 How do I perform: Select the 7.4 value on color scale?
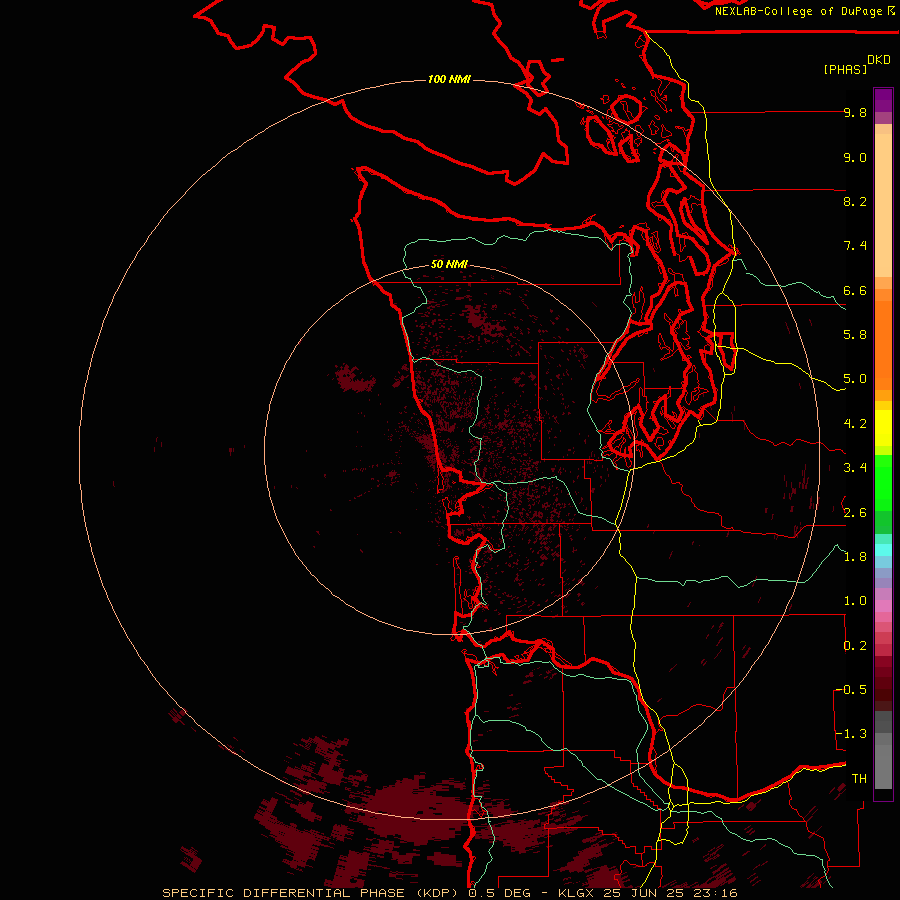855,246
